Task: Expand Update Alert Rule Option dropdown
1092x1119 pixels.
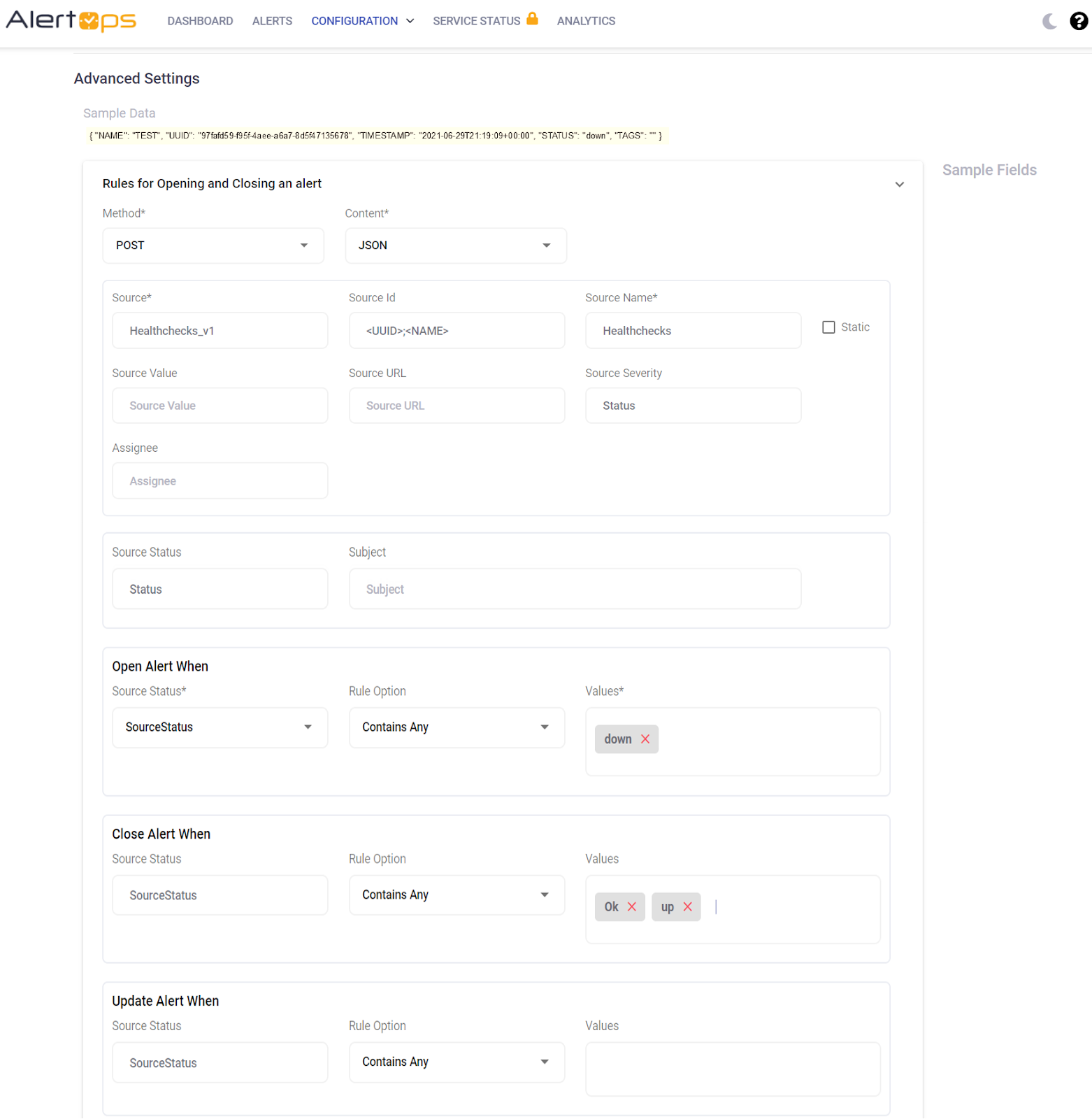Action: pyautogui.click(x=456, y=1062)
